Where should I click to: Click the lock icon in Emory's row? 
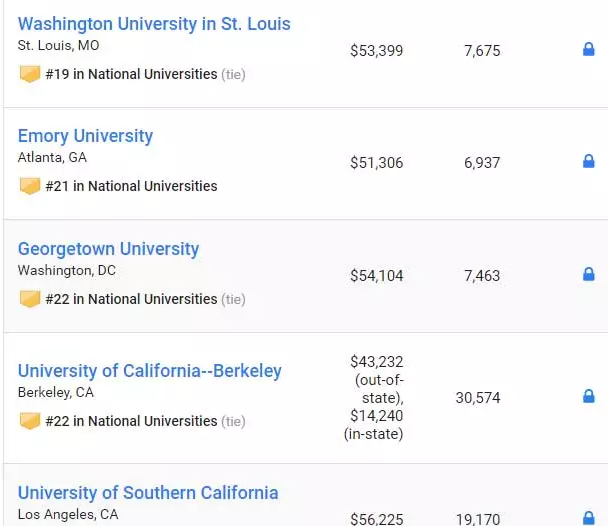[589, 161]
